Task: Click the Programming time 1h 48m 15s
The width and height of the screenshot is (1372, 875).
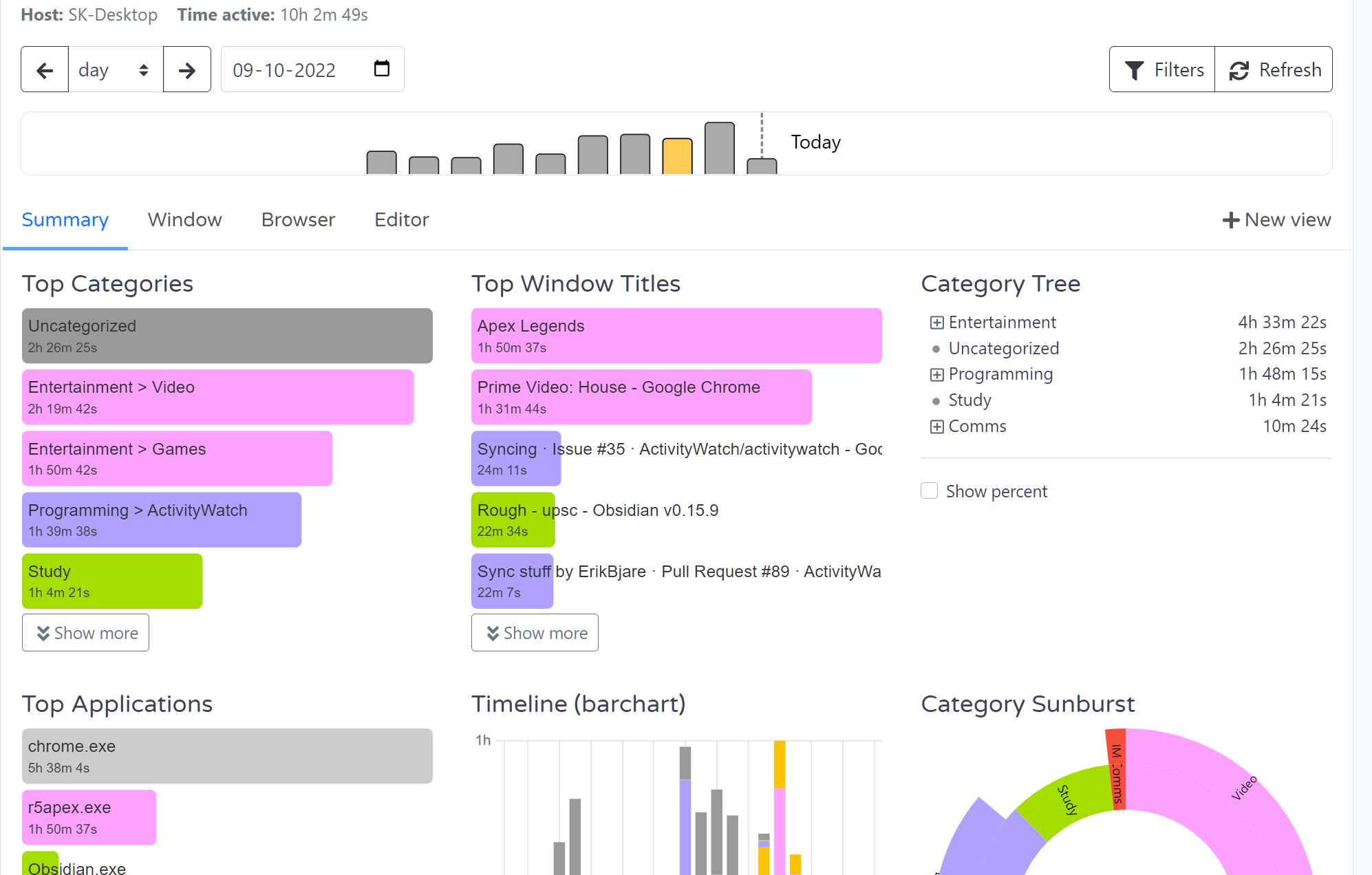Action: click(1283, 374)
